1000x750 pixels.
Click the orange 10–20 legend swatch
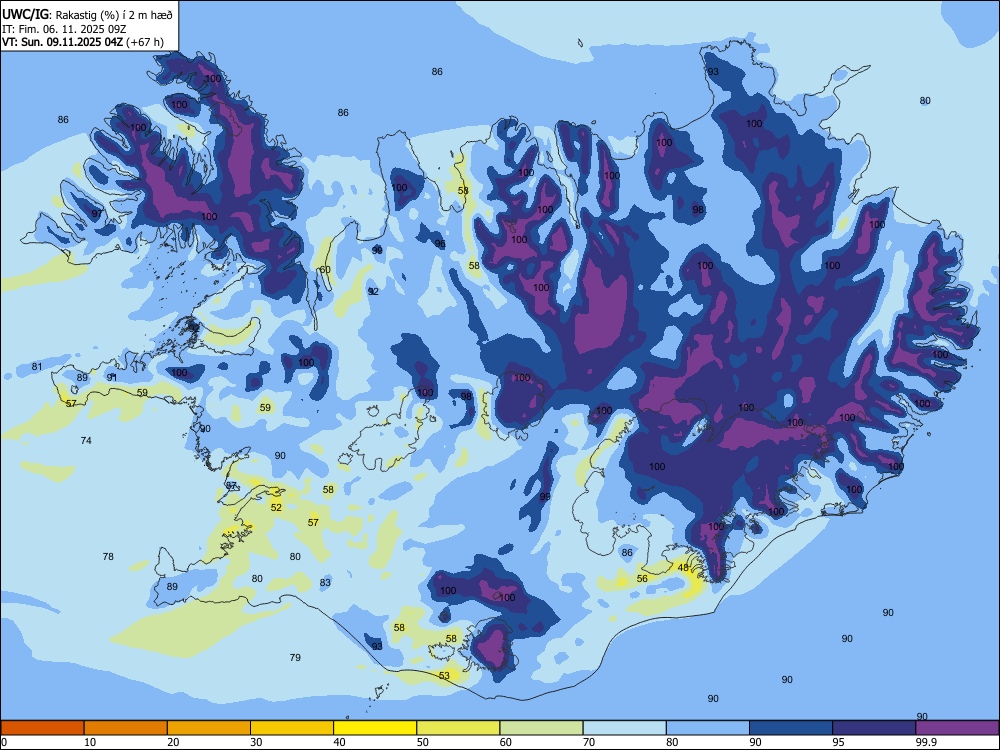(126, 728)
